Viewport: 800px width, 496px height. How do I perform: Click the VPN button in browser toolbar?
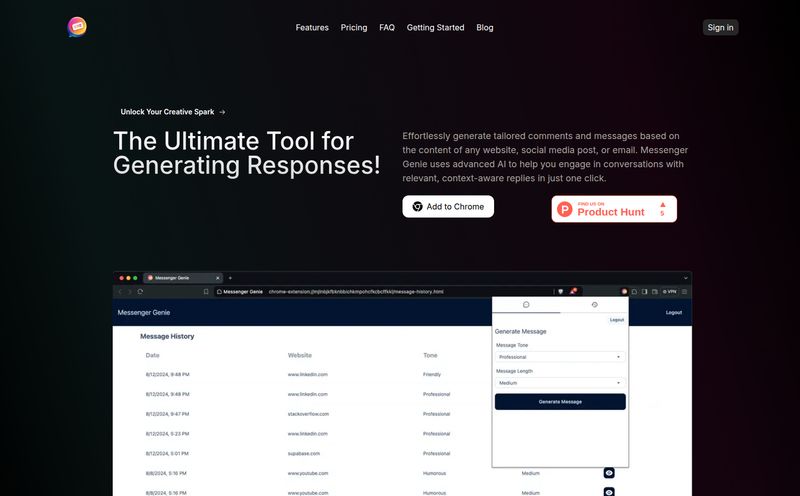(669, 291)
